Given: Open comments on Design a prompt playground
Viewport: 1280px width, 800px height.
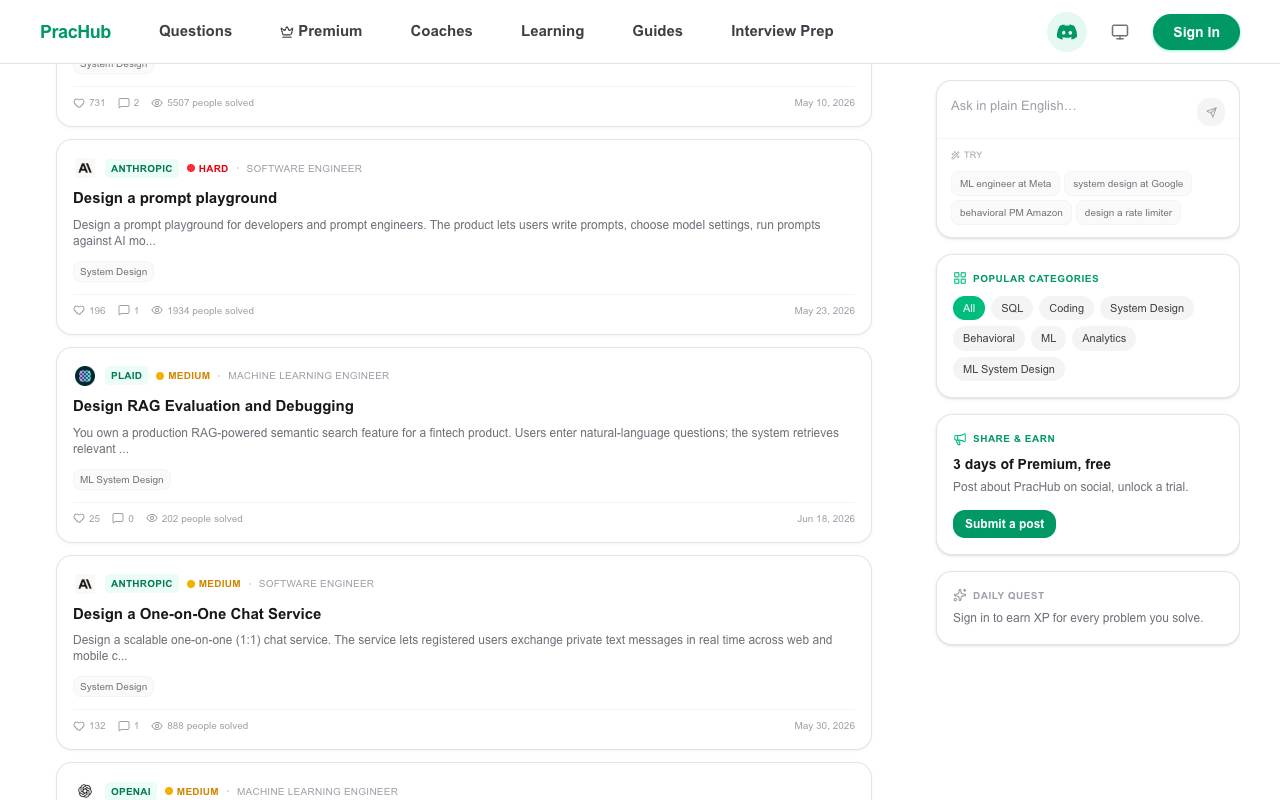Looking at the screenshot, I should click(123, 310).
